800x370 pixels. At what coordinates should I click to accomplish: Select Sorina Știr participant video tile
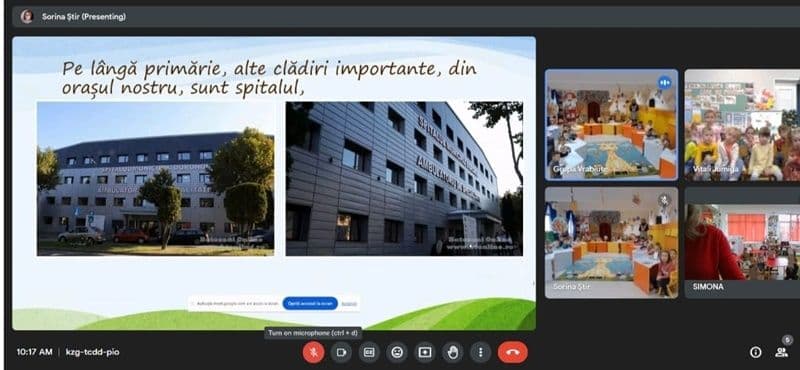pos(611,242)
